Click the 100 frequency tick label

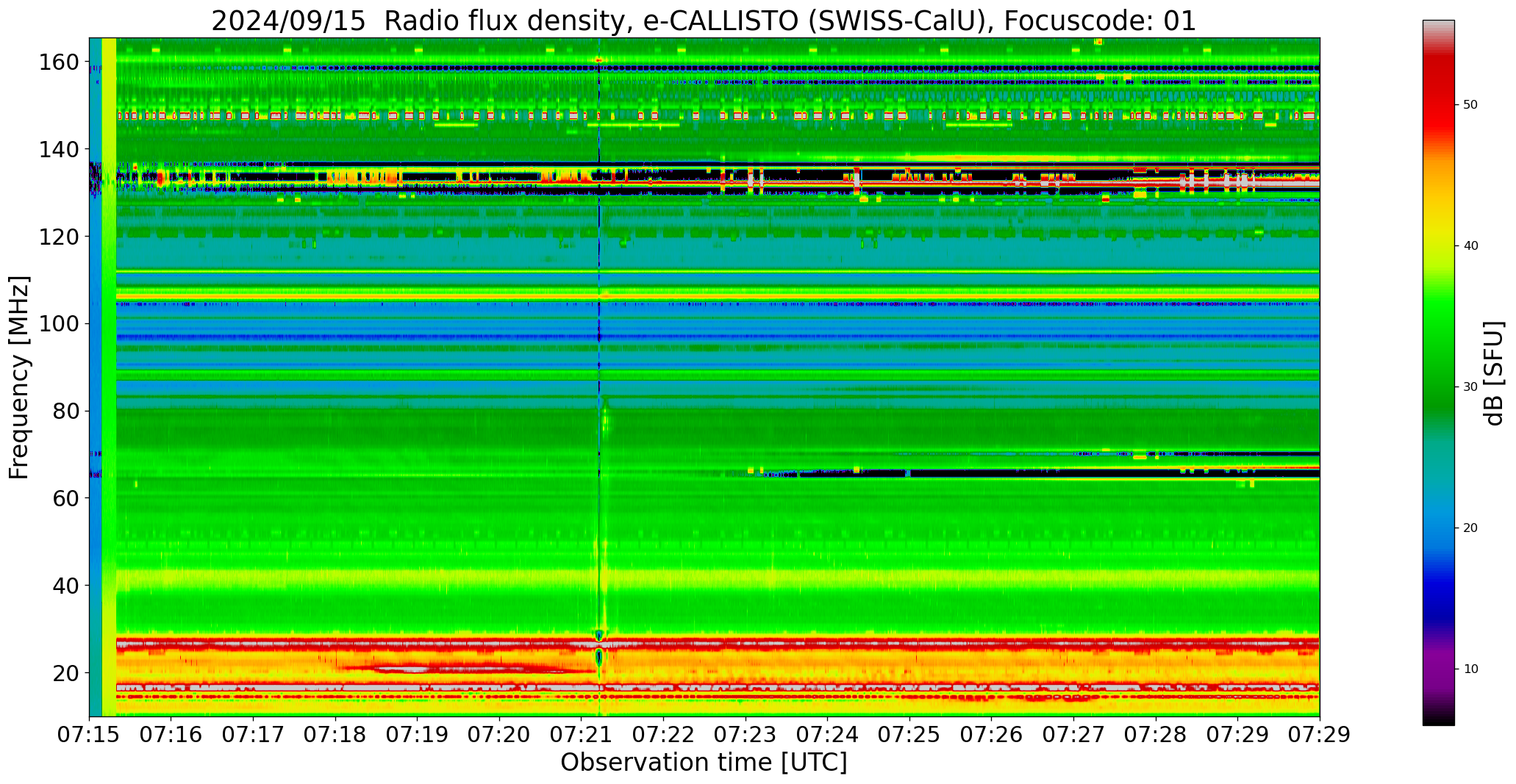[59, 324]
